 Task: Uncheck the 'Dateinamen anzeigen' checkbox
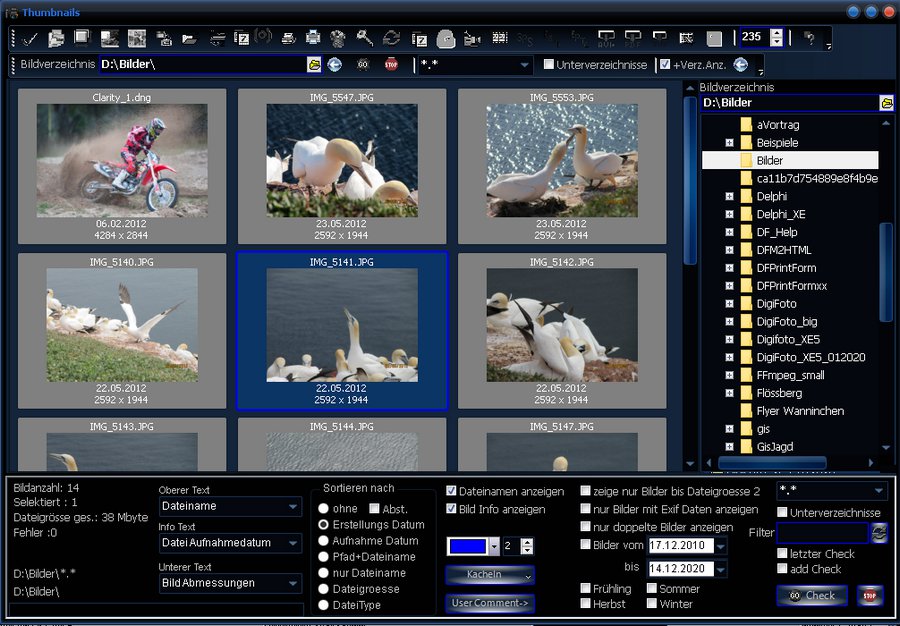pos(452,491)
